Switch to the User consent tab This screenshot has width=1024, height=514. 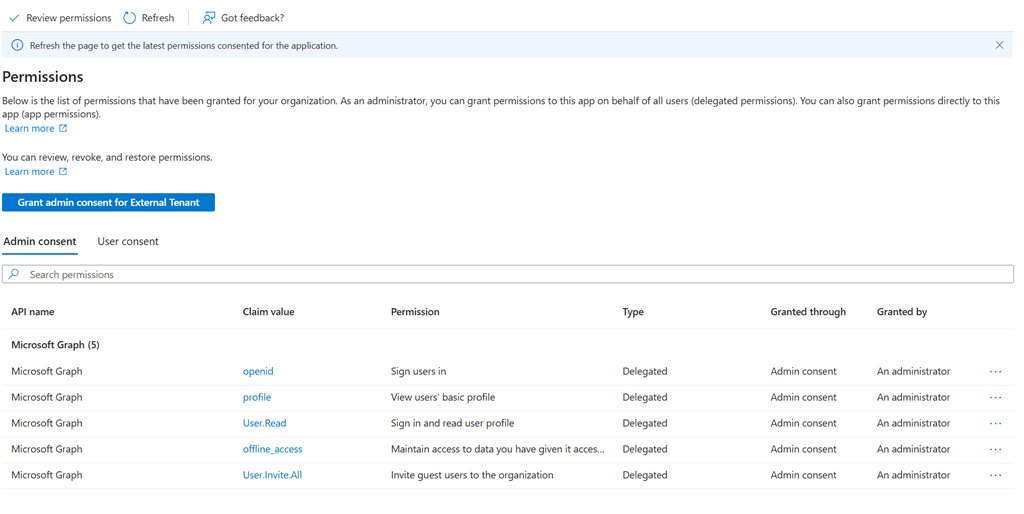click(128, 241)
